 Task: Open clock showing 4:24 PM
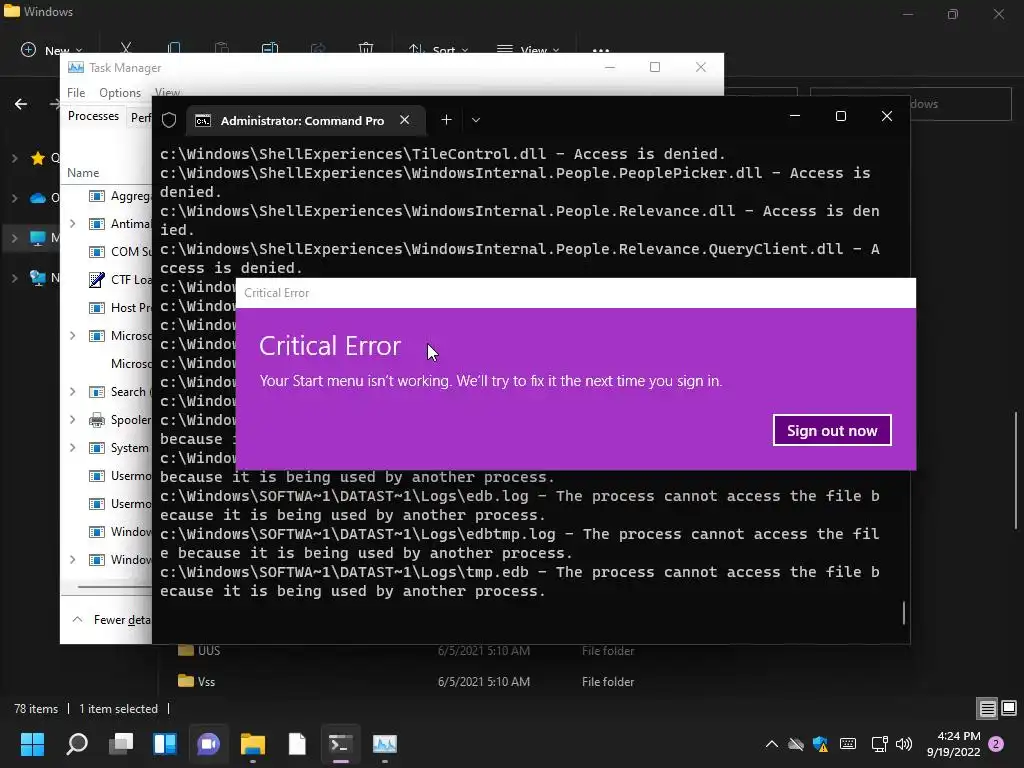pos(953,744)
